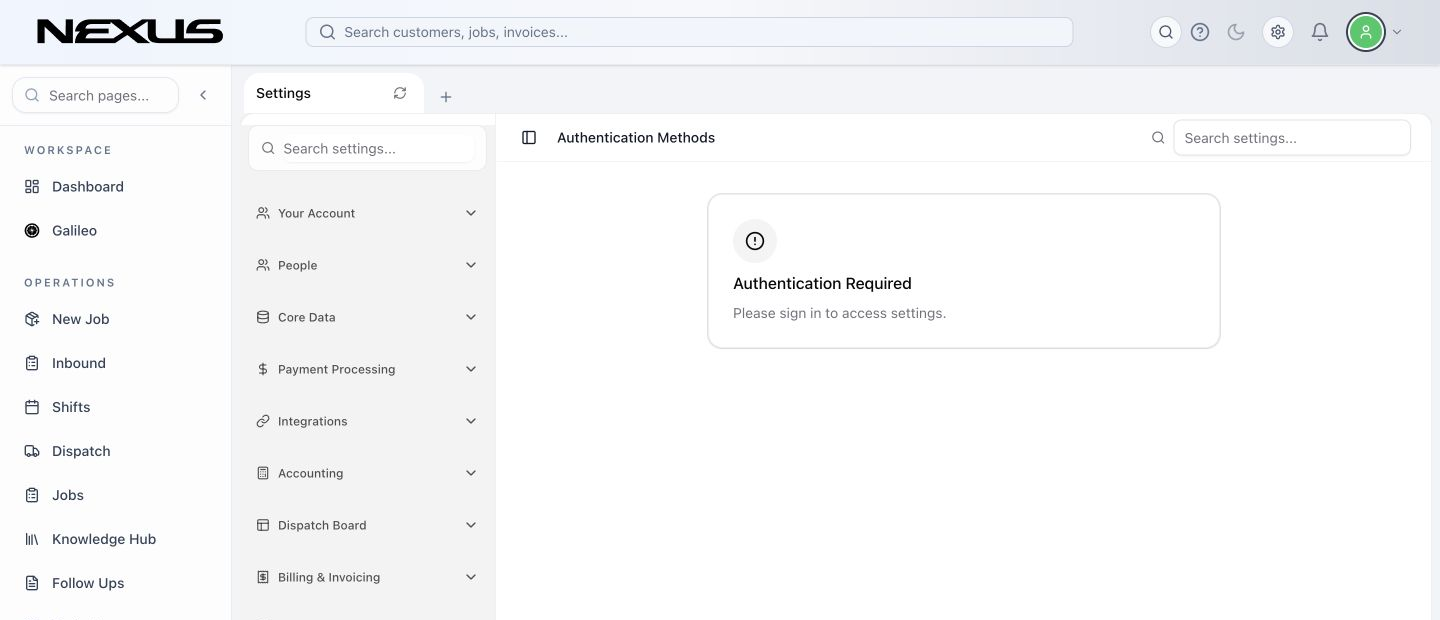Click the alert icon in Authentication Required card
Screen dimensions: 1440x620
(755, 241)
